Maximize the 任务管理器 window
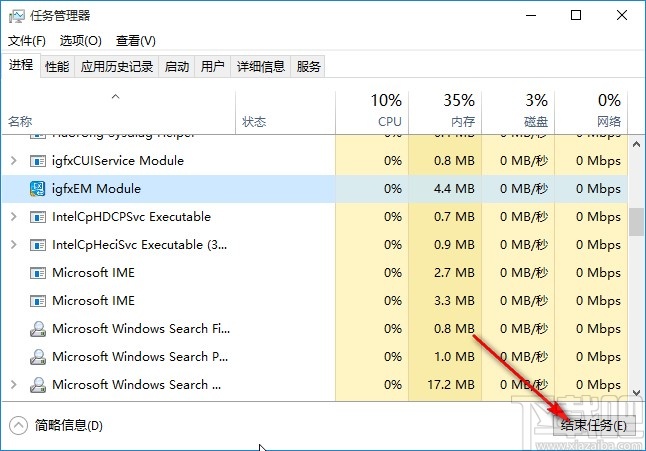The height and width of the screenshot is (451, 646). 576,15
